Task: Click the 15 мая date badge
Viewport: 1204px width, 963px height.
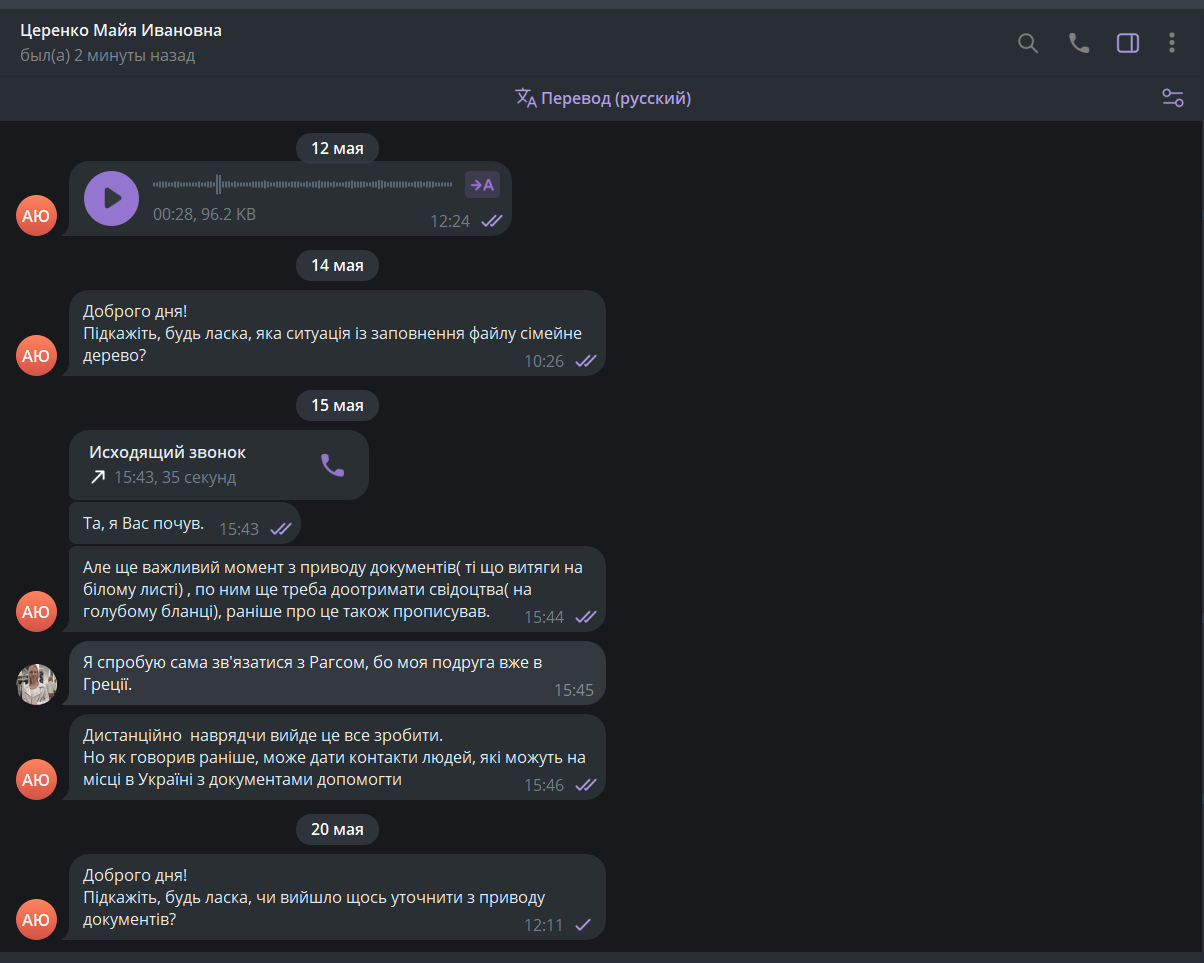Action: pyautogui.click(x=337, y=405)
